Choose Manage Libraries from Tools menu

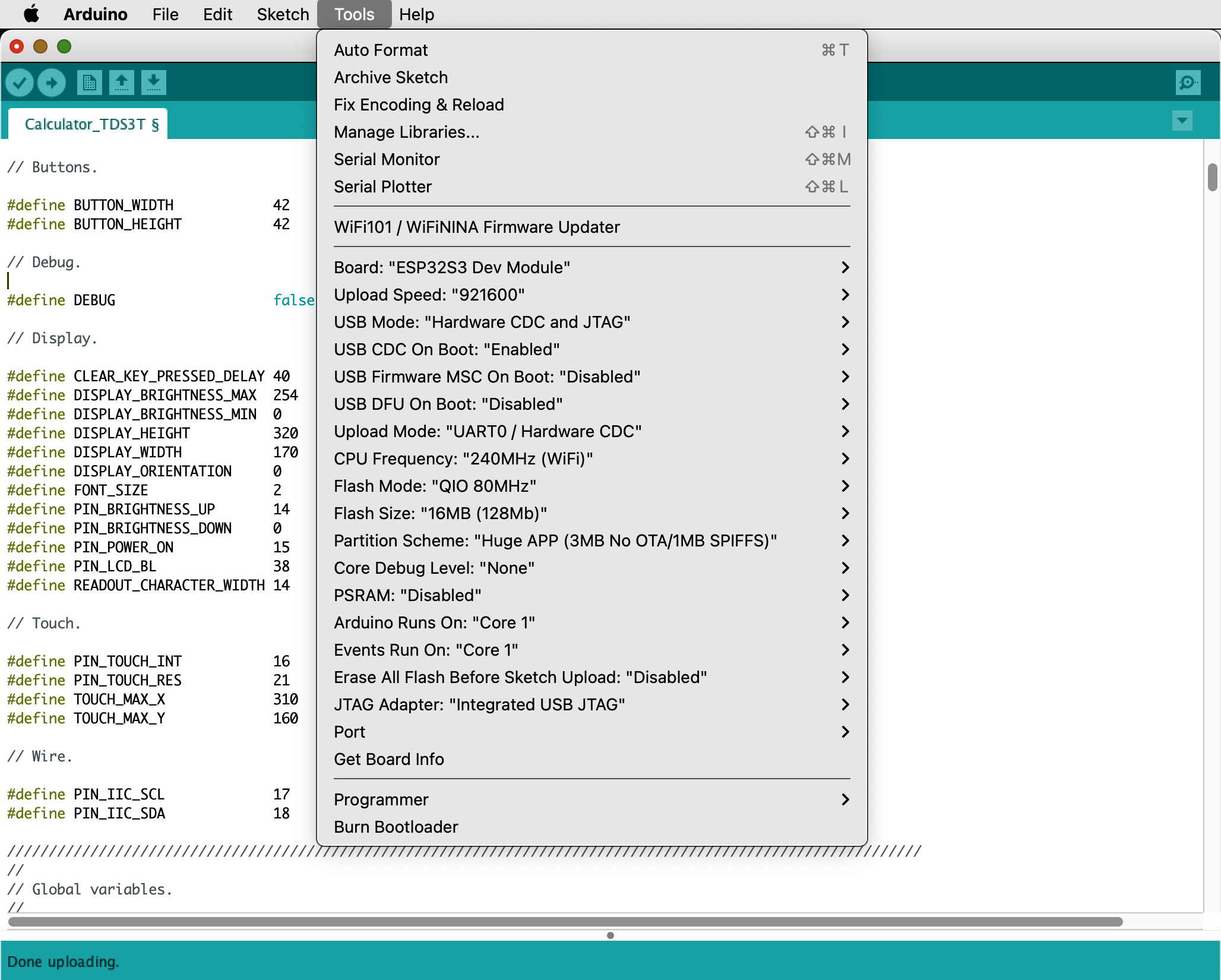point(406,132)
